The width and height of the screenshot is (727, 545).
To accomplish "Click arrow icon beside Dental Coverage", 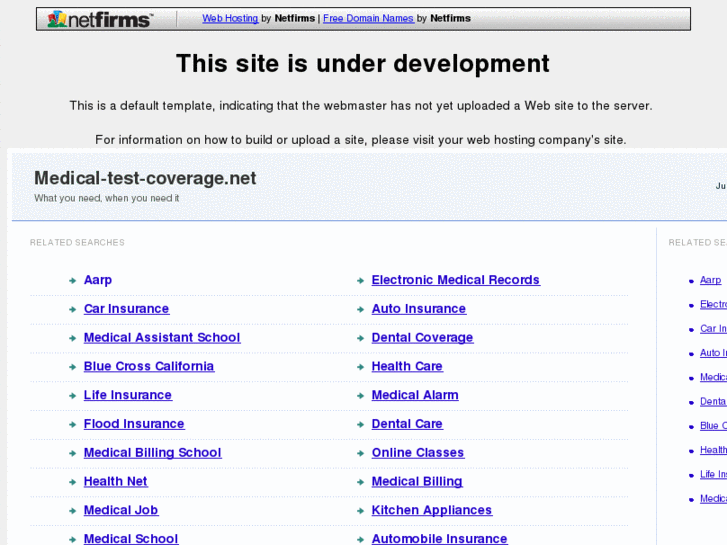I will [360, 338].
